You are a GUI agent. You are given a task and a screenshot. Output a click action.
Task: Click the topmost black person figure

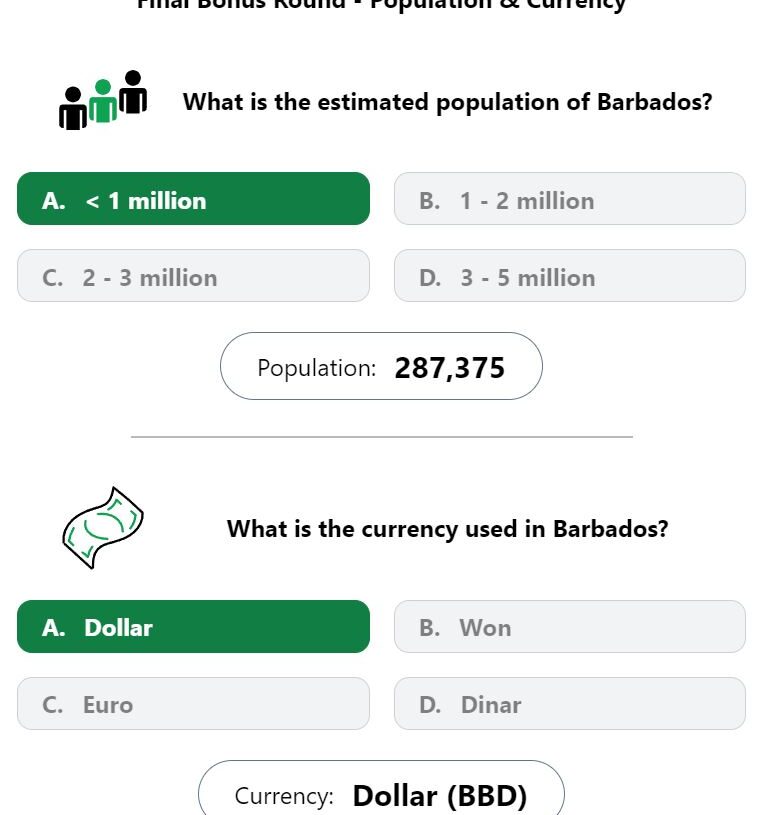[x=133, y=92]
